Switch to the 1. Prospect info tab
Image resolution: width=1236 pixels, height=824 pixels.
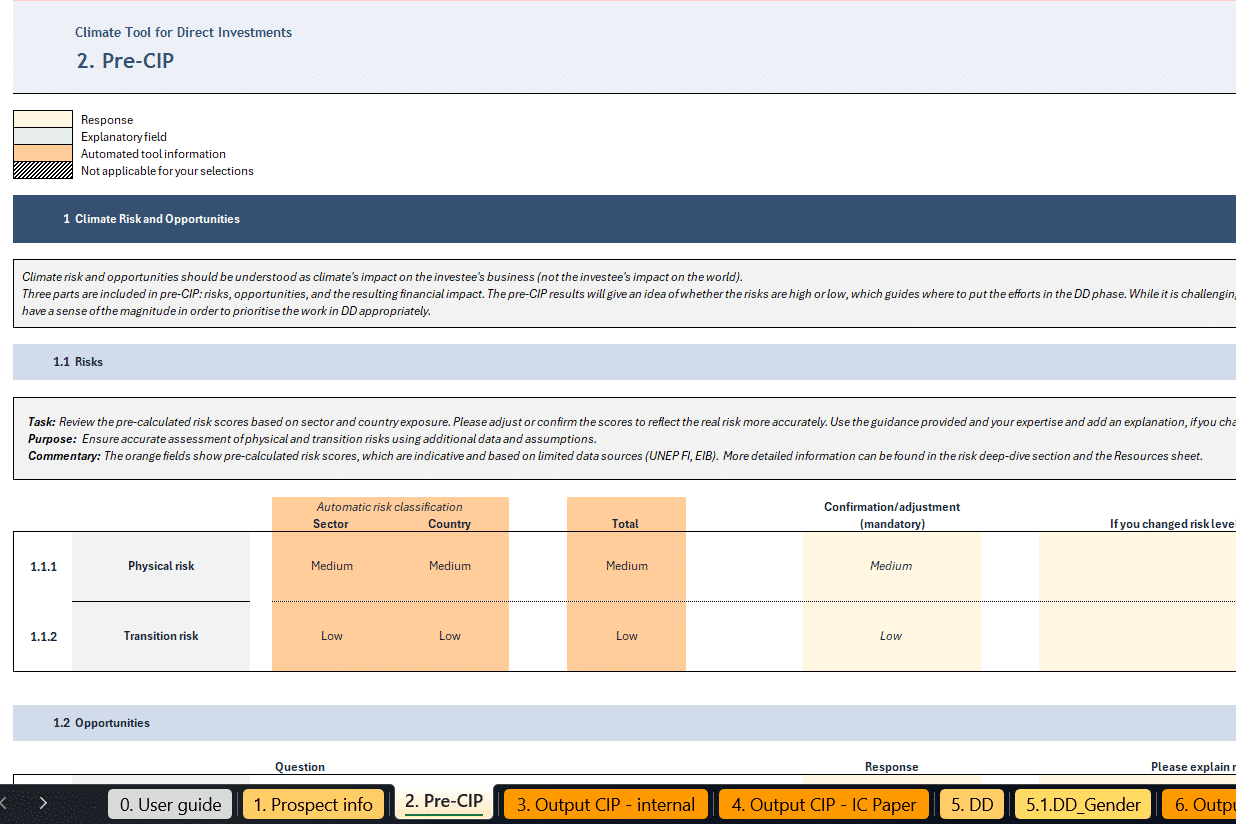[x=312, y=805]
